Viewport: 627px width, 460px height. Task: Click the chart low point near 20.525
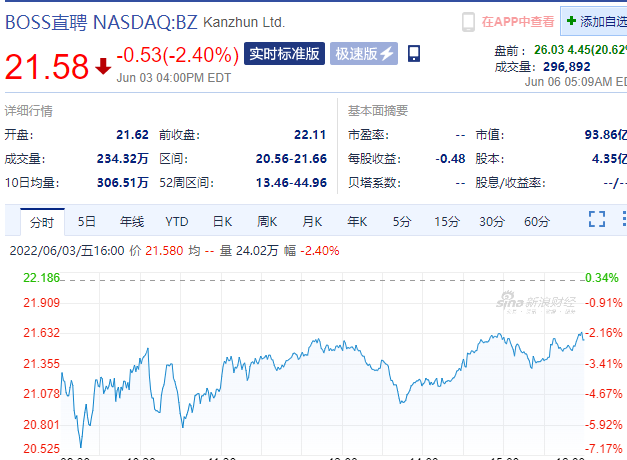click(x=81, y=447)
